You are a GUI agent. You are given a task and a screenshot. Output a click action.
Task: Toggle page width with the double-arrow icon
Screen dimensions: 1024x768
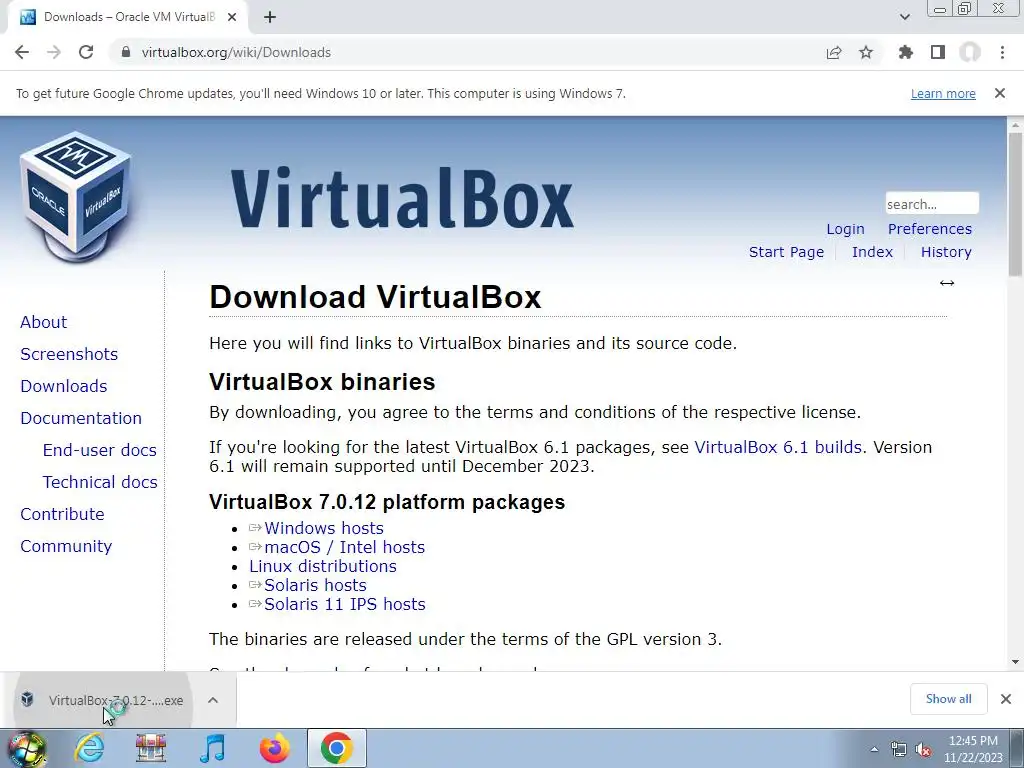(x=947, y=283)
